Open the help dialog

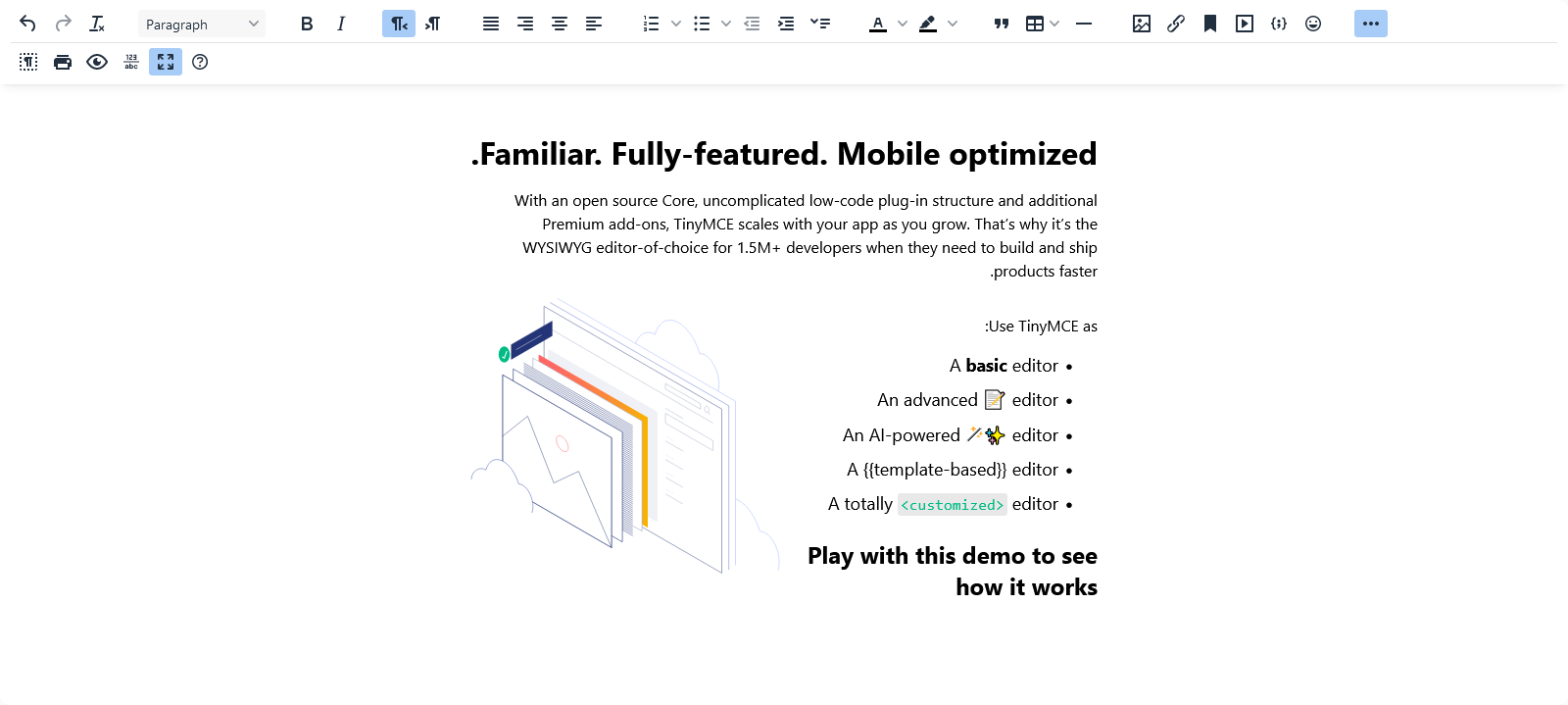(200, 62)
